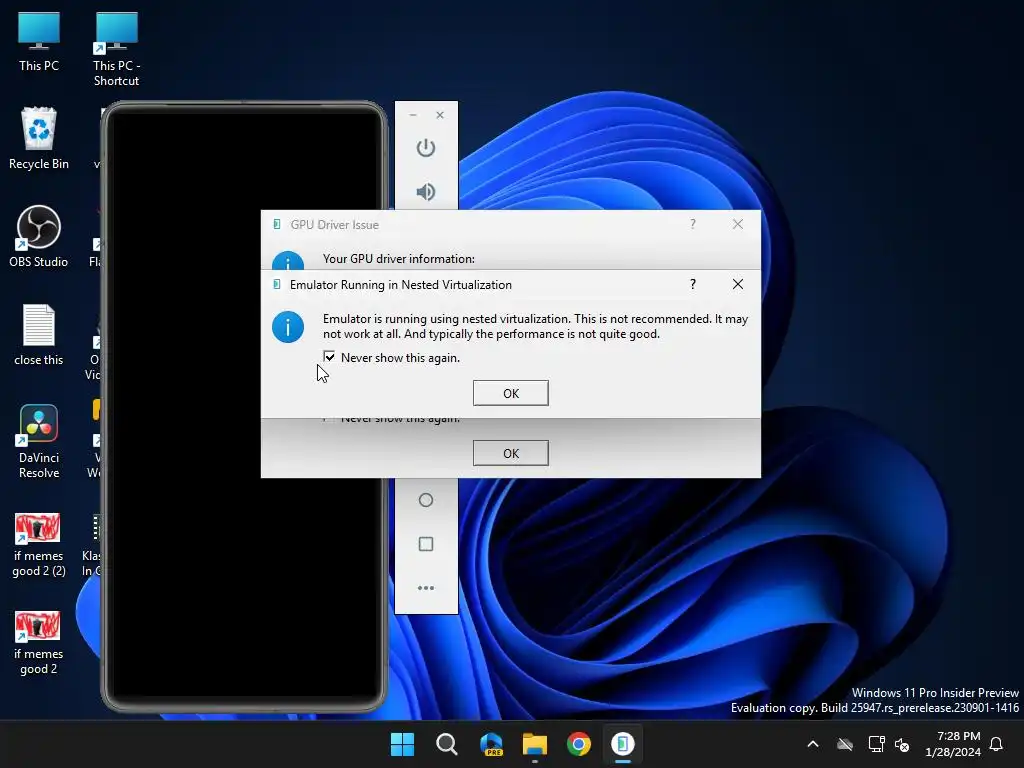
Task: Click the emulator volume up icon
Action: [x=426, y=191]
